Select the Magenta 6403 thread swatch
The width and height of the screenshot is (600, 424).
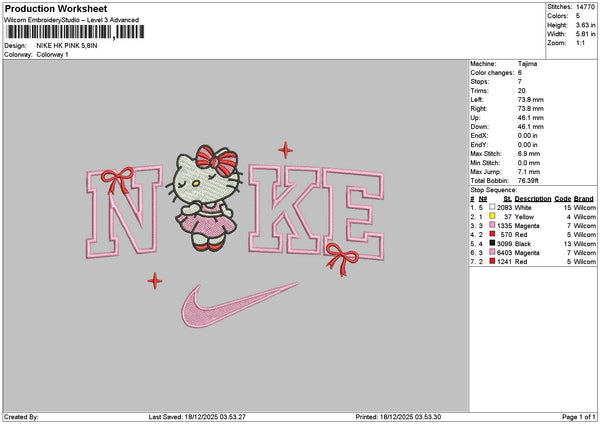492,253
